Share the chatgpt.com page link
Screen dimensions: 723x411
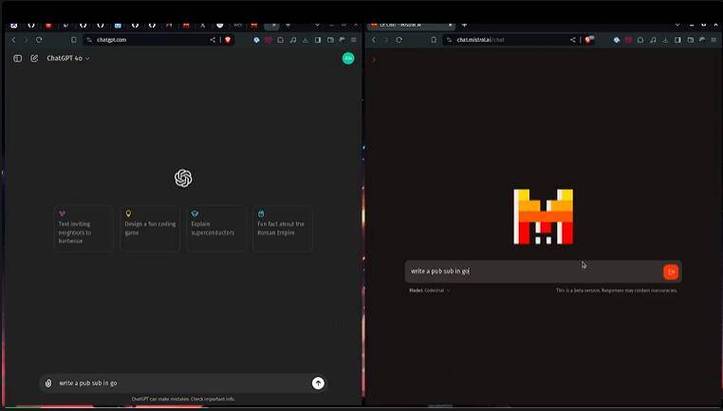point(213,40)
